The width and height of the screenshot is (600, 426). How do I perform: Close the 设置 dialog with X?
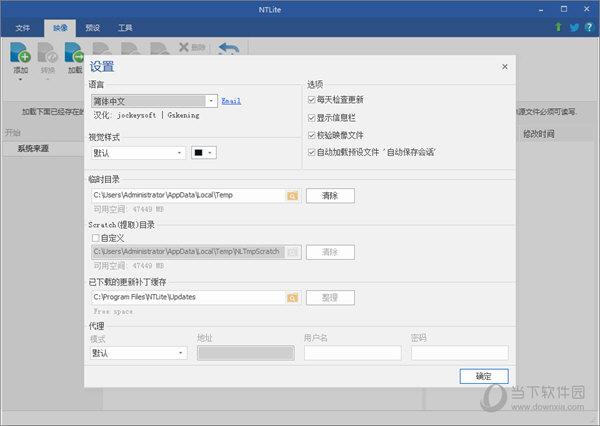coord(505,67)
